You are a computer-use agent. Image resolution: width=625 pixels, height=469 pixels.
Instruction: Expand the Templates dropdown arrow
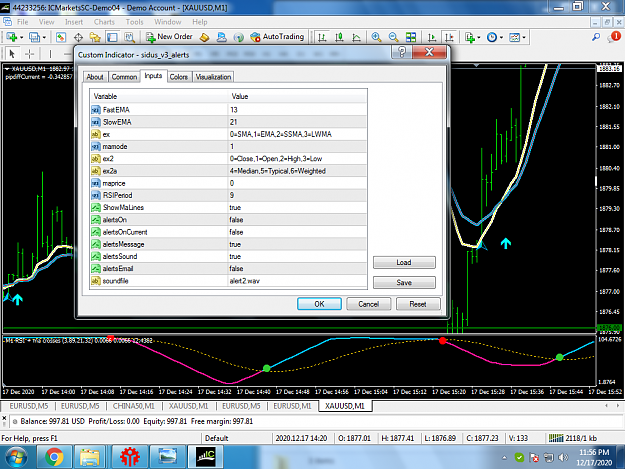point(524,37)
